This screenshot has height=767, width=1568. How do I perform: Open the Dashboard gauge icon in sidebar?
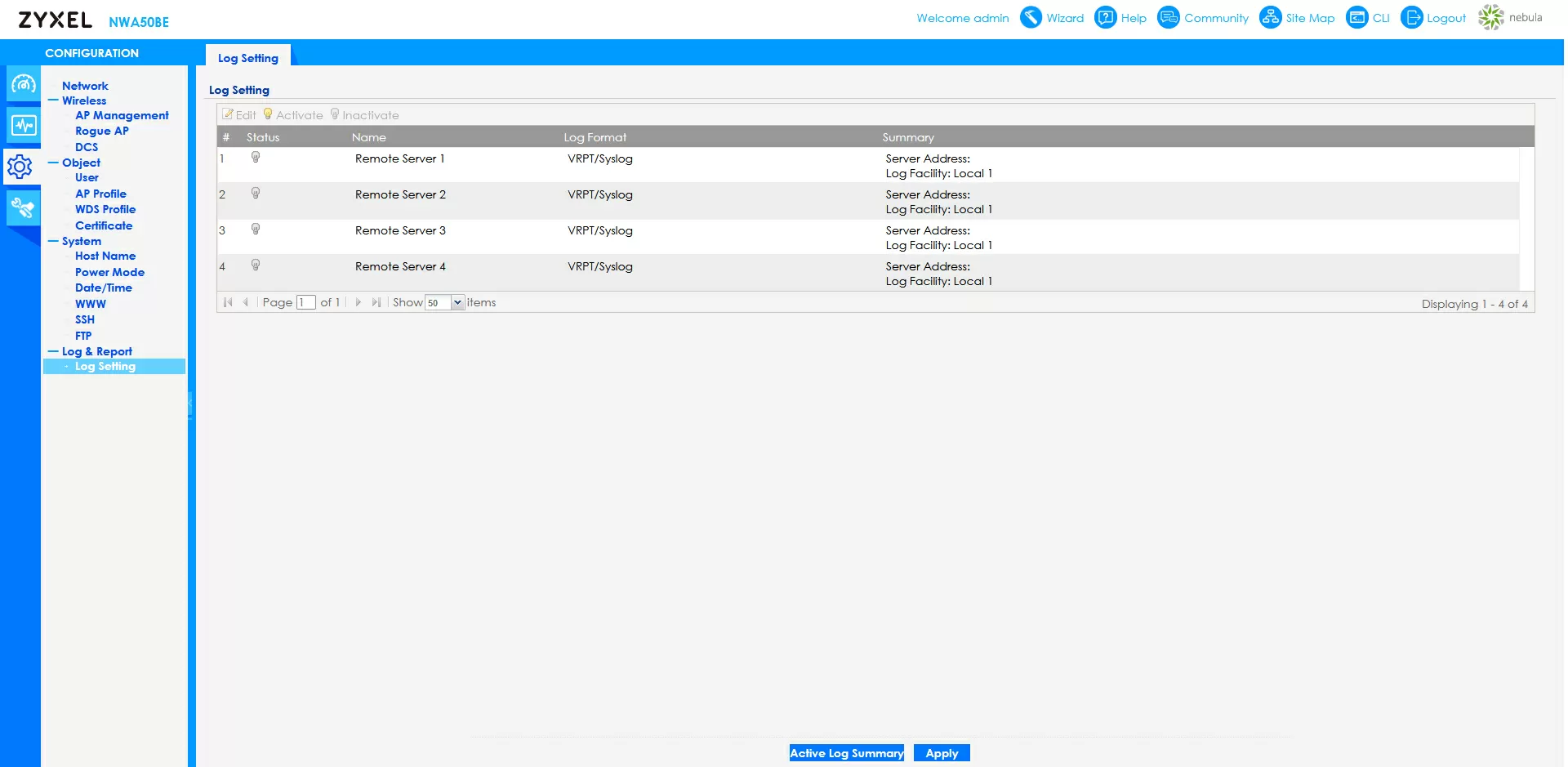(x=23, y=84)
